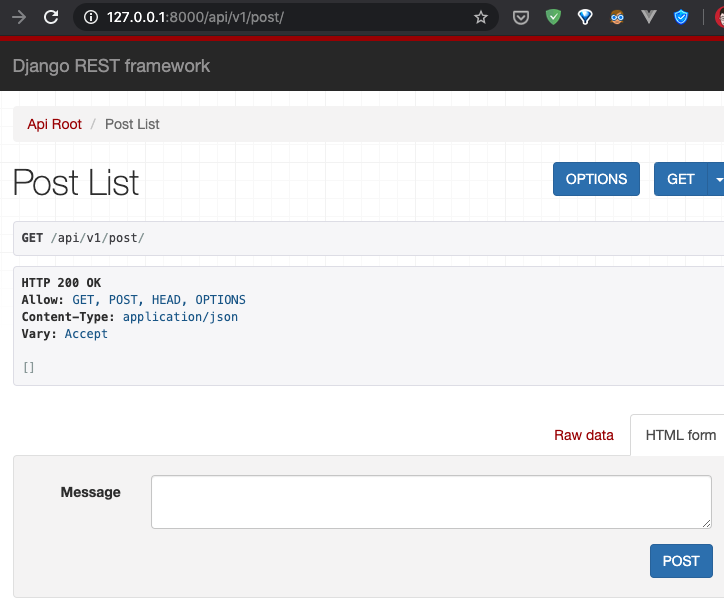Click into the Message text area

pos(431,502)
